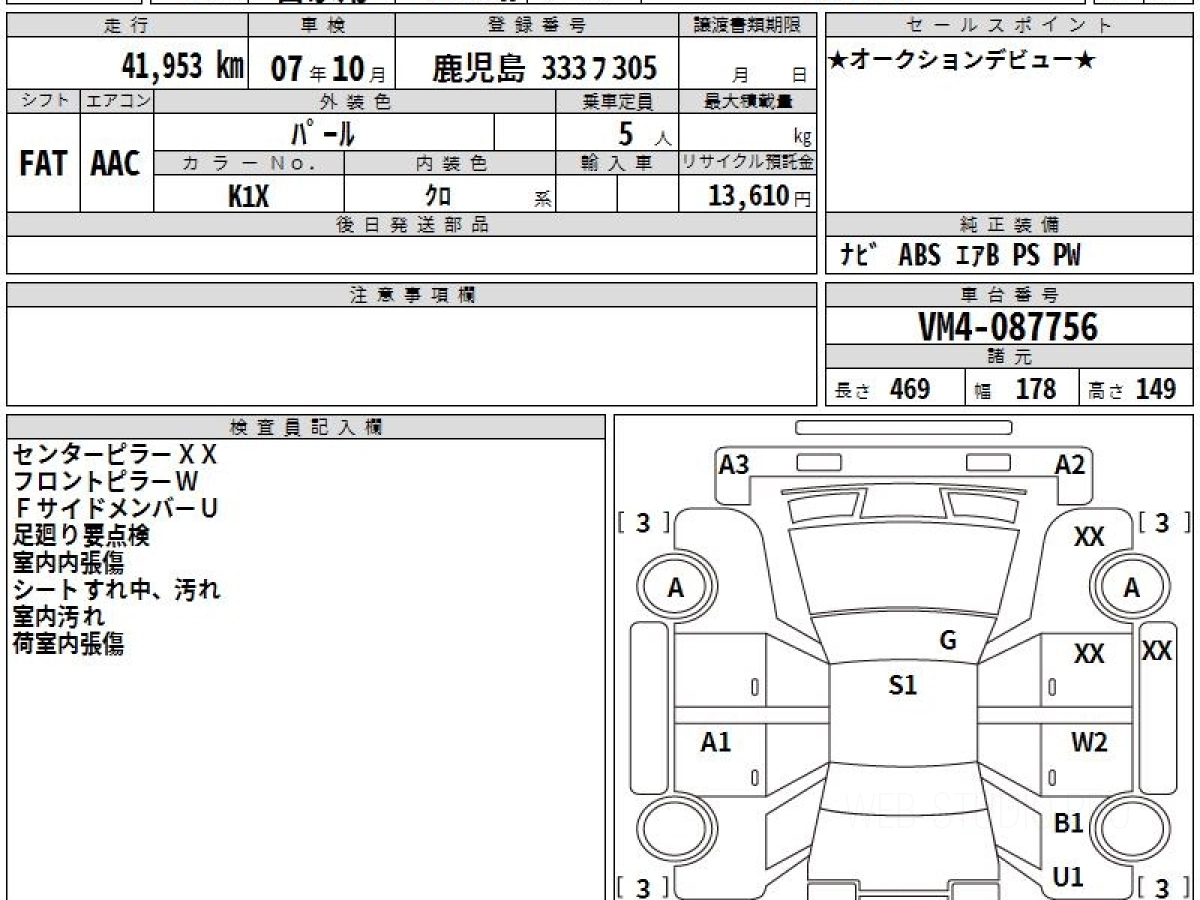Select the width value 幅 178

[1015, 389]
